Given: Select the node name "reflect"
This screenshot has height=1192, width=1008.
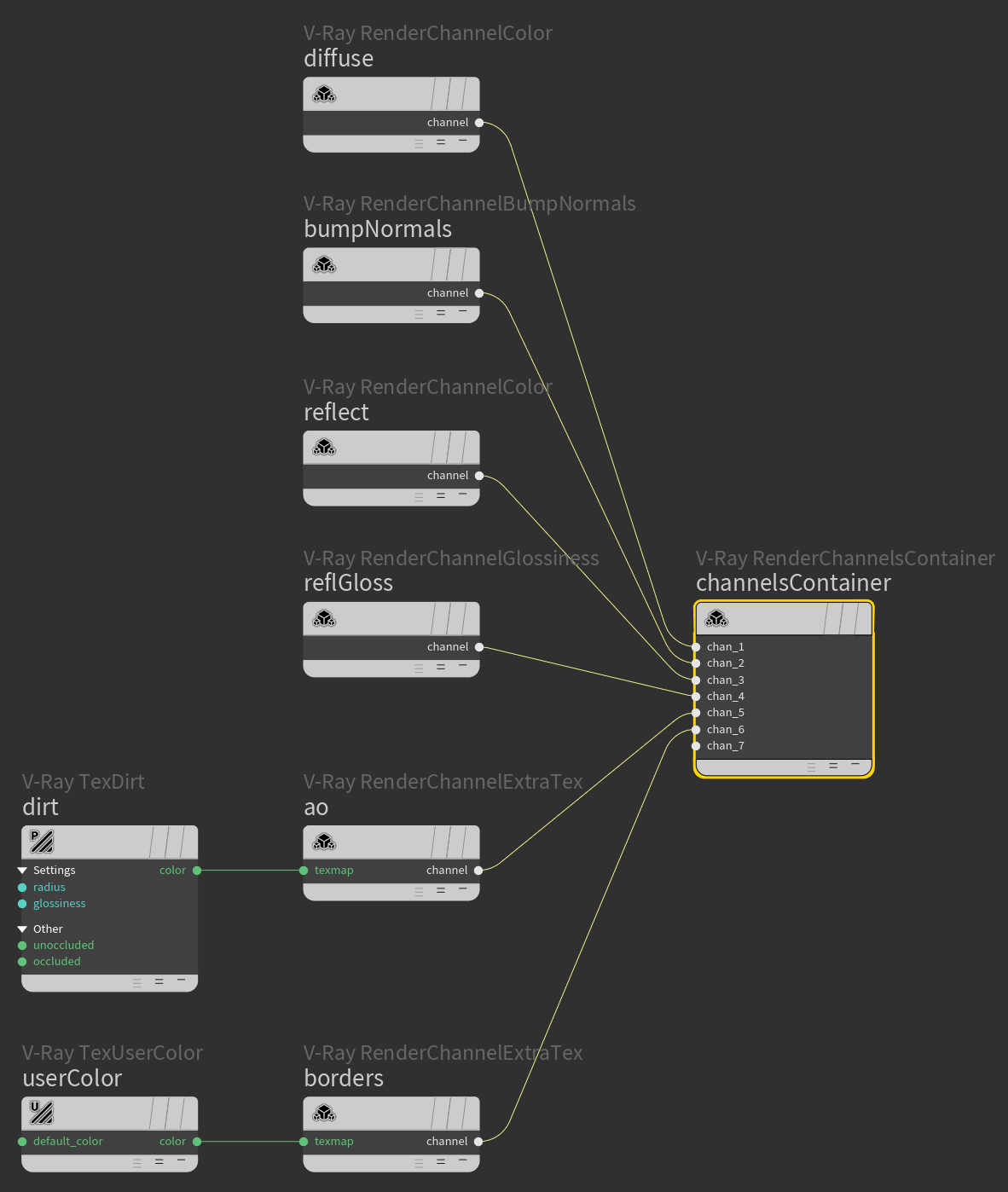Looking at the screenshot, I should 336,412.
